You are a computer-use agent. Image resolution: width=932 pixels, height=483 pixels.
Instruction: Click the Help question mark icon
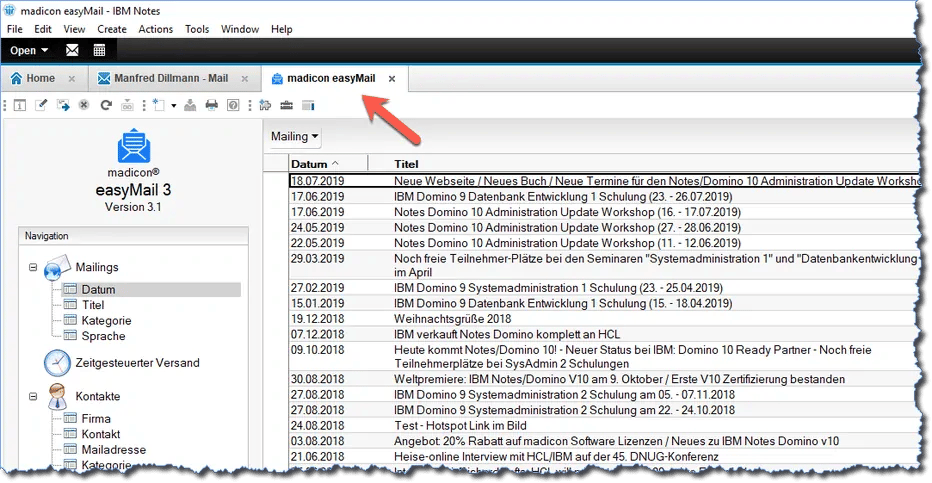234,105
